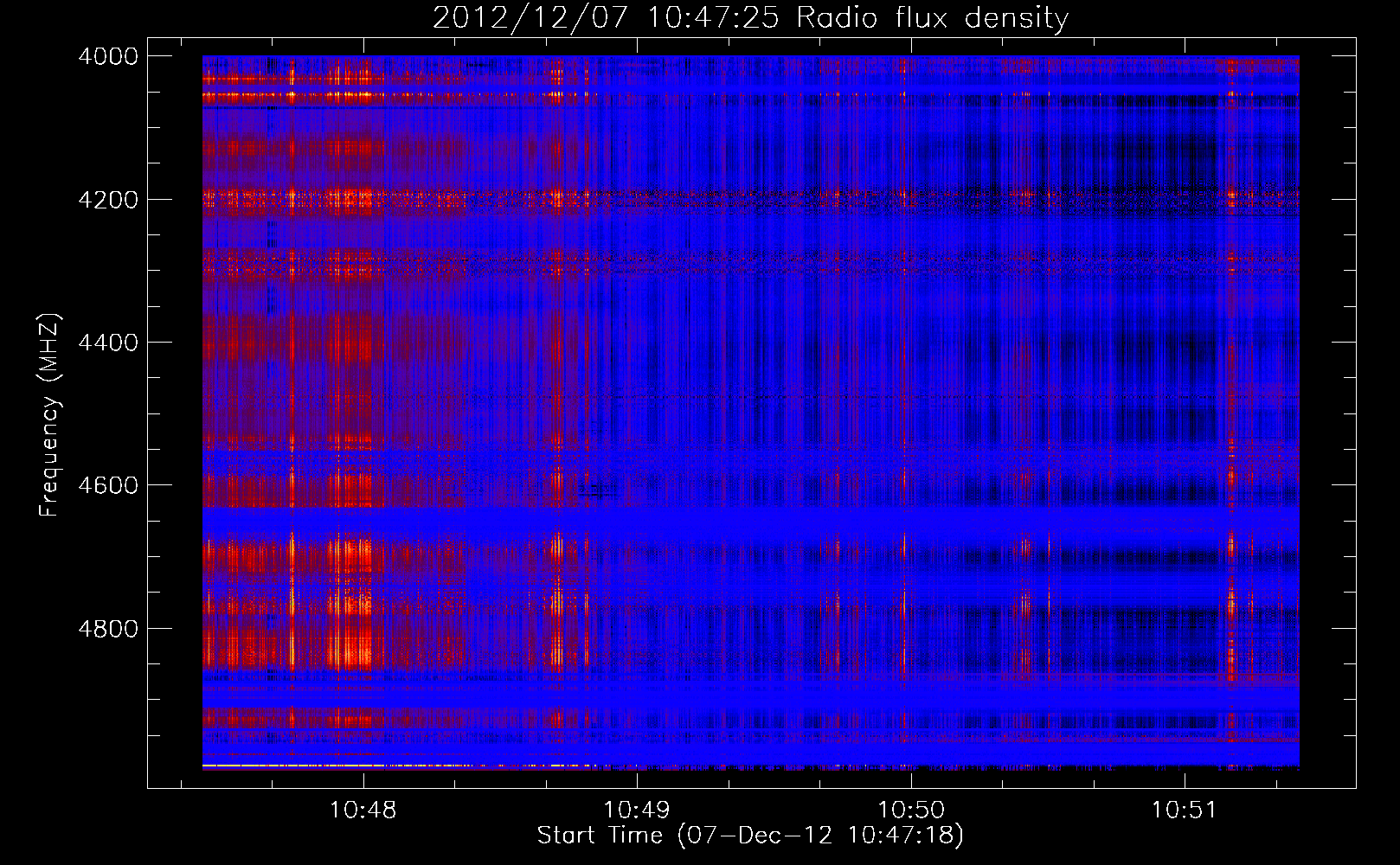Select the 4200 frequency tick label
This screenshot has width=1400, height=865.
click(108, 199)
